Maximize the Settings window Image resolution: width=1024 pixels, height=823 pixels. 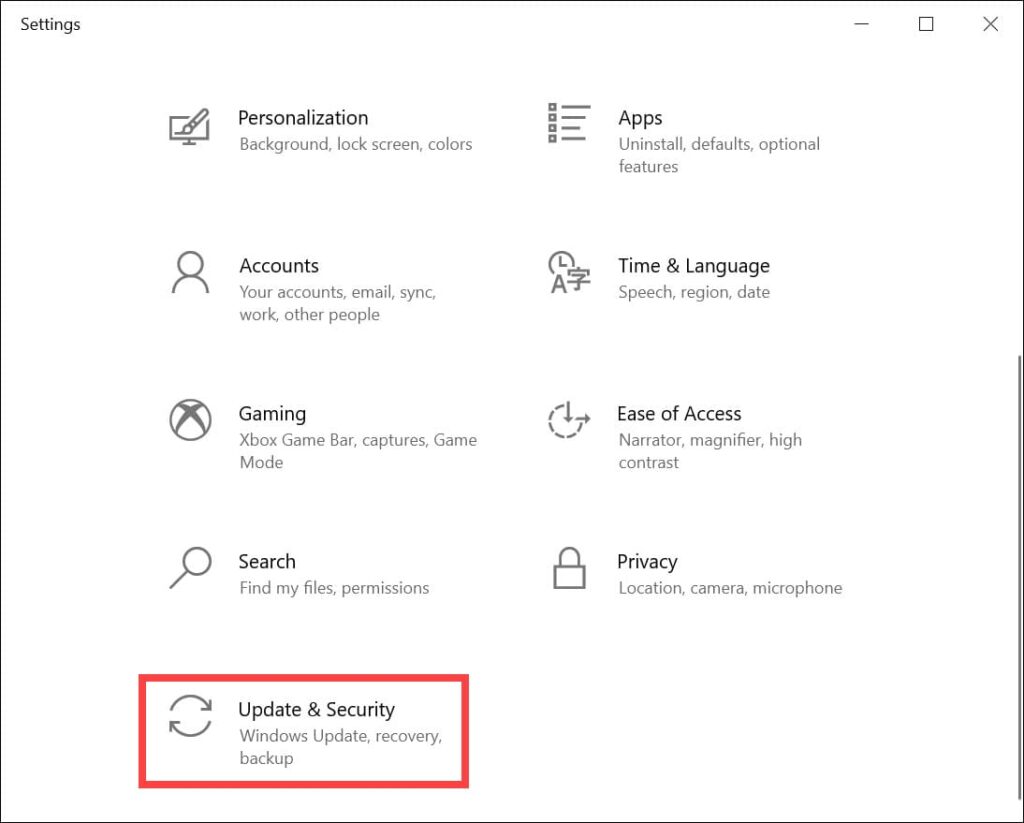[926, 24]
